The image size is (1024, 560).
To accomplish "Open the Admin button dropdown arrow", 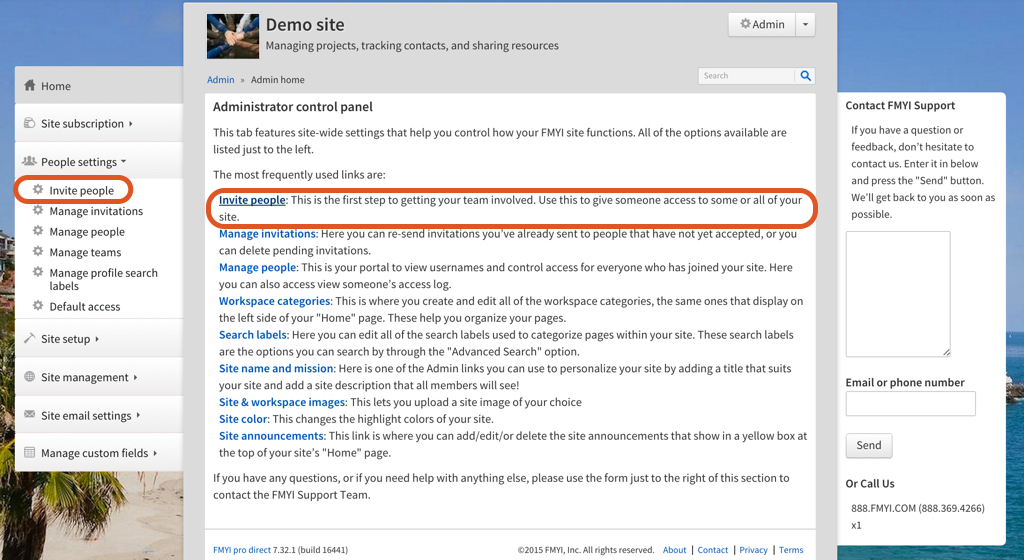I will [807, 25].
